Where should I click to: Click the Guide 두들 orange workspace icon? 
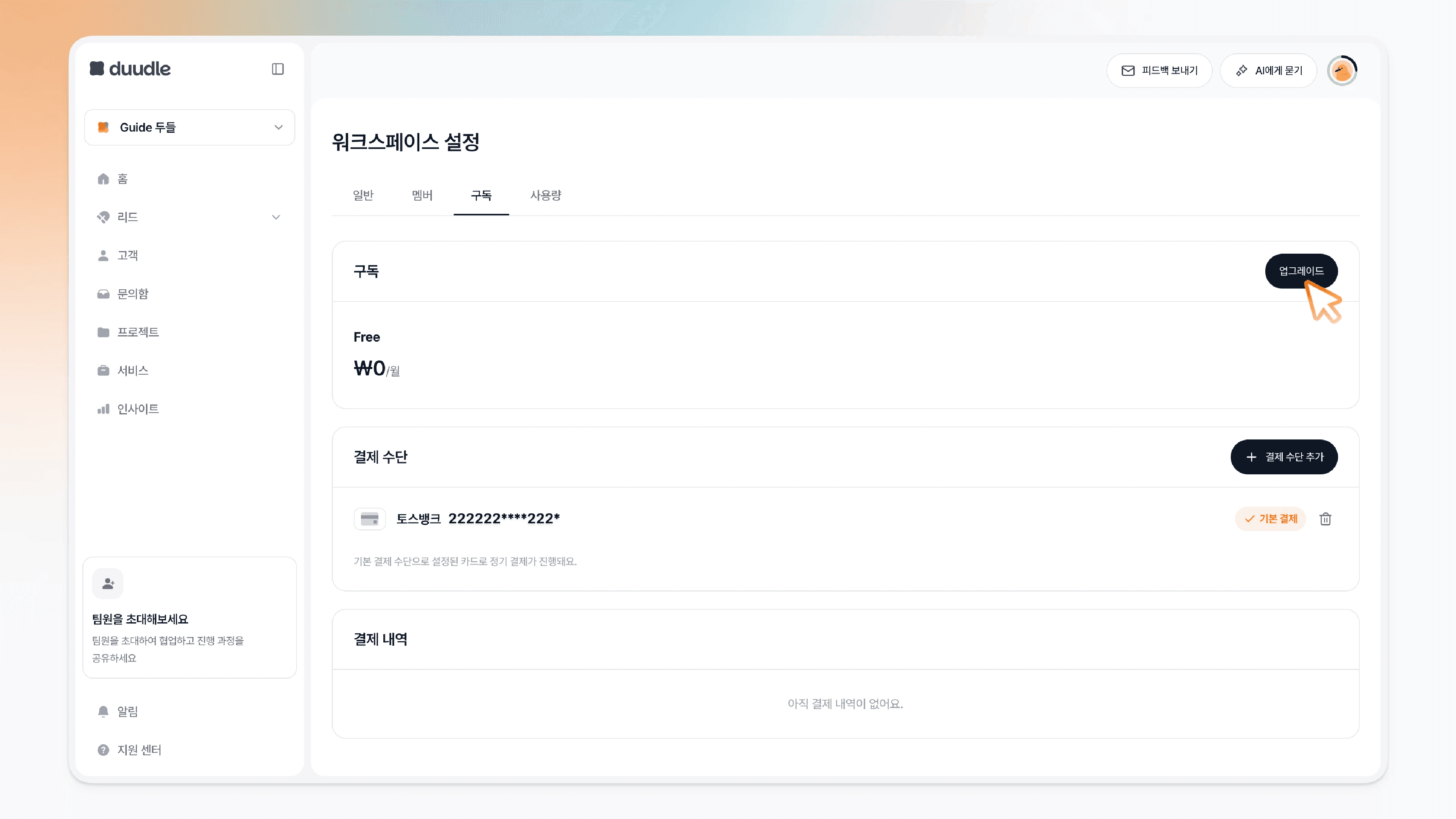pos(104,127)
